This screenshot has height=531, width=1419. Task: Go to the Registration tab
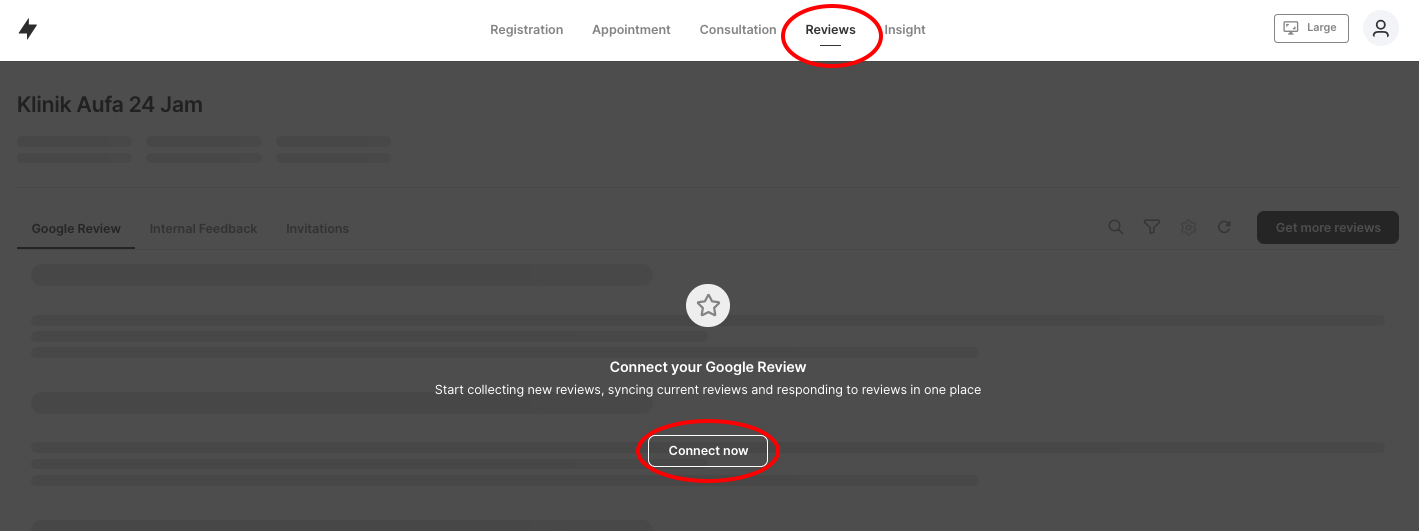coord(526,30)
